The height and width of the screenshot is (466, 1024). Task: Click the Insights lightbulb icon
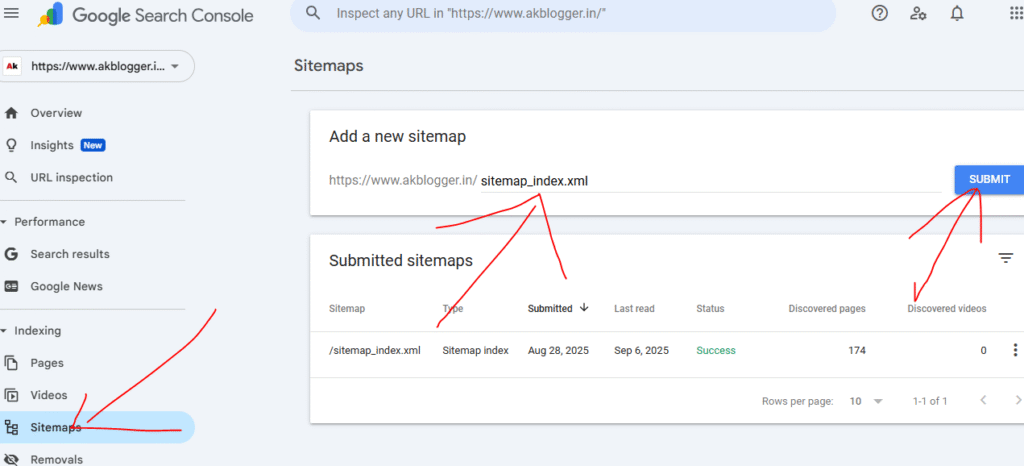coord(11,145)
